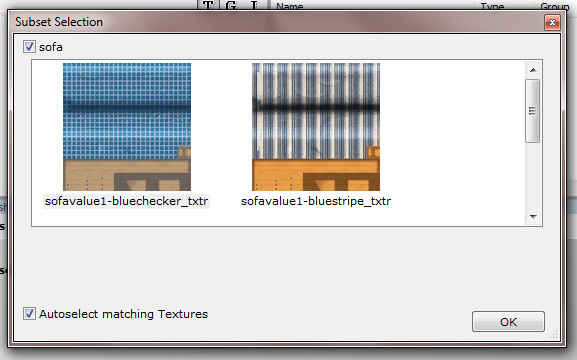Screen dimensions: 577x360
Task: Select the sofavalue1-bluestripe texture thumbnail
Action: [316, 127]
